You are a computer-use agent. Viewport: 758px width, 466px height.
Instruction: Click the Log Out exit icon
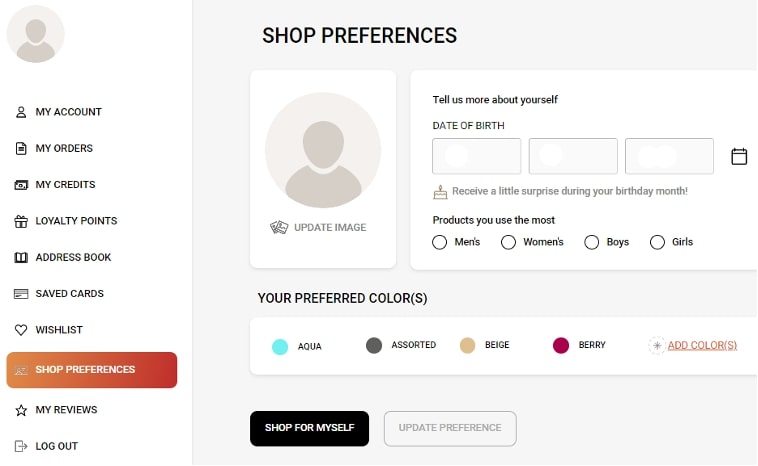pyautogui.click(x=21, y=446)
